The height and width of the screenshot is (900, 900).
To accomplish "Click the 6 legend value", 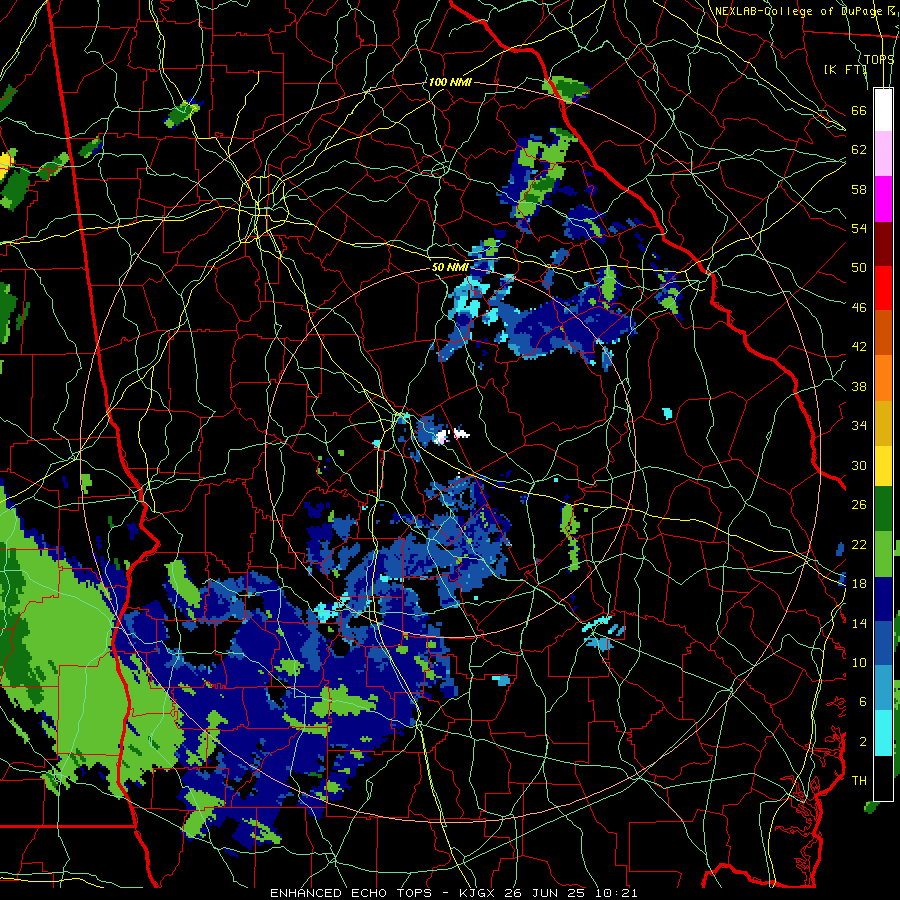I will click(862, 702).
